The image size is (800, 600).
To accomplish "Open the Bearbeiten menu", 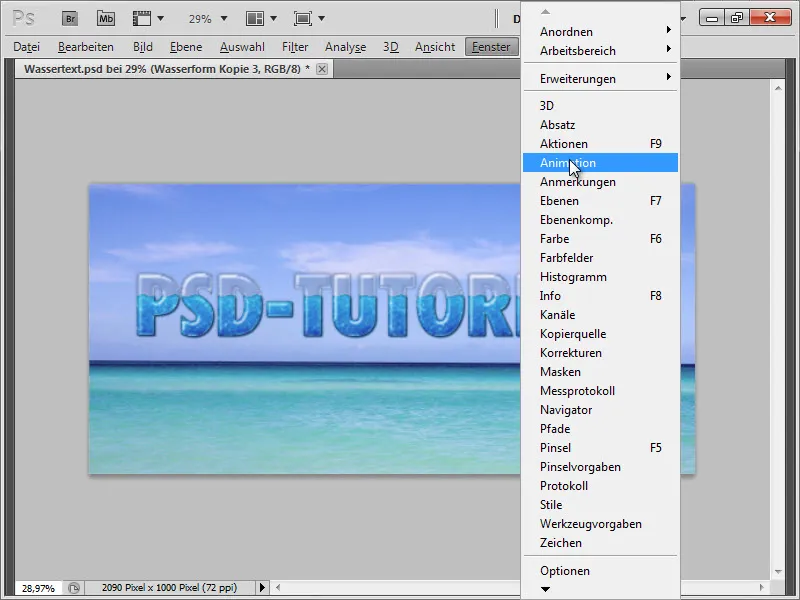I will point(86,47).
